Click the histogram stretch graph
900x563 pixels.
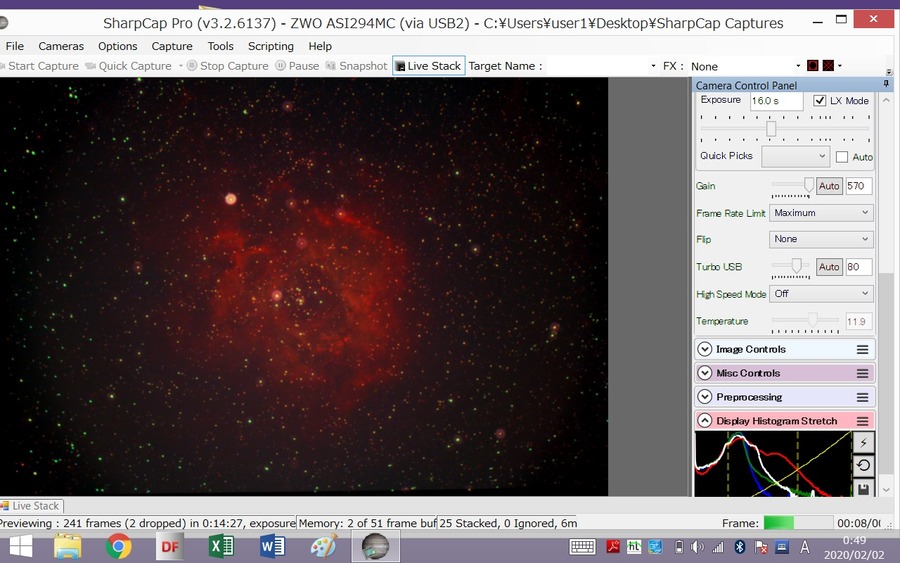pos(773,464)
